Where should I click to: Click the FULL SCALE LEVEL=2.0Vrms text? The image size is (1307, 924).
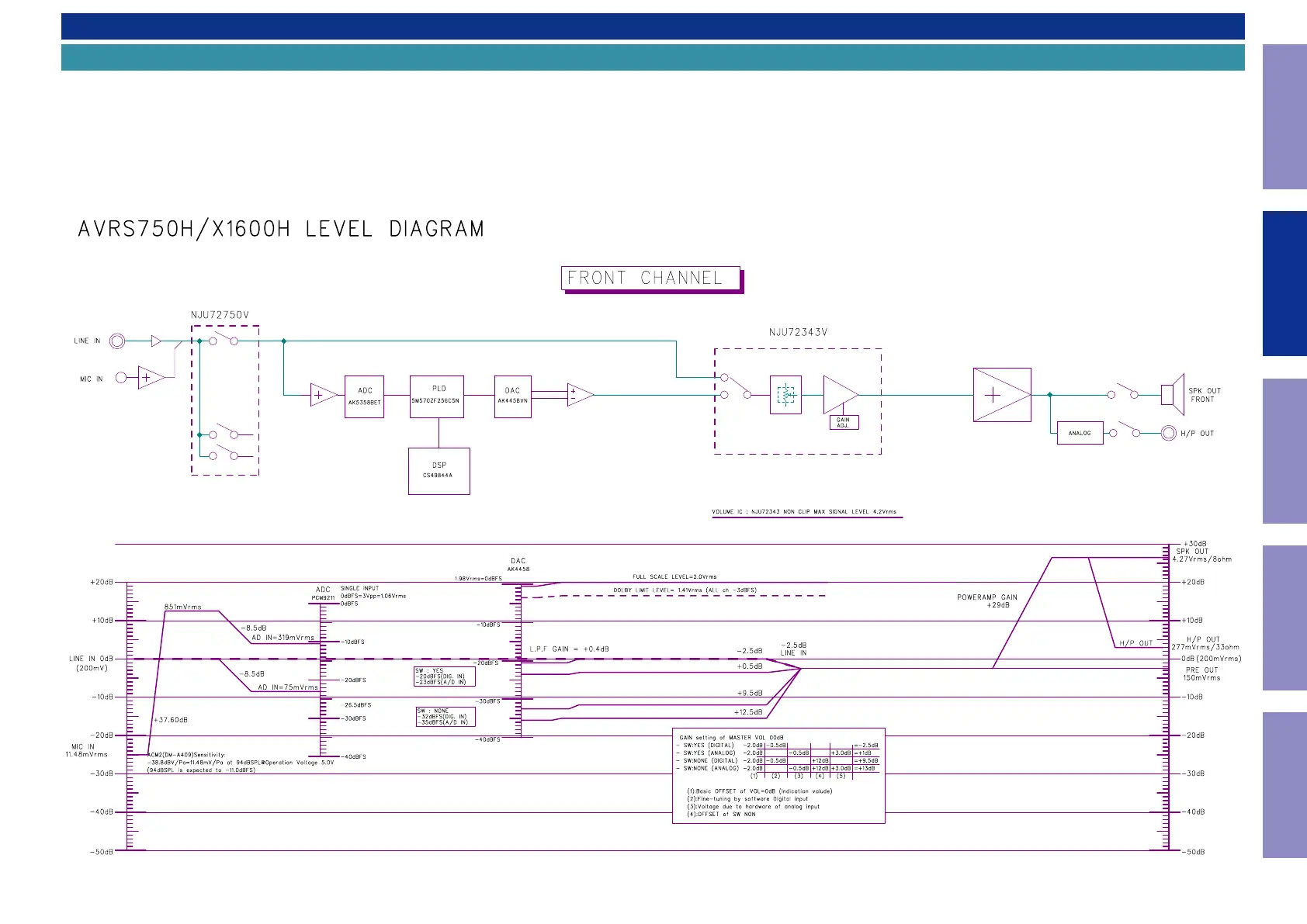(x=674, y=576)
